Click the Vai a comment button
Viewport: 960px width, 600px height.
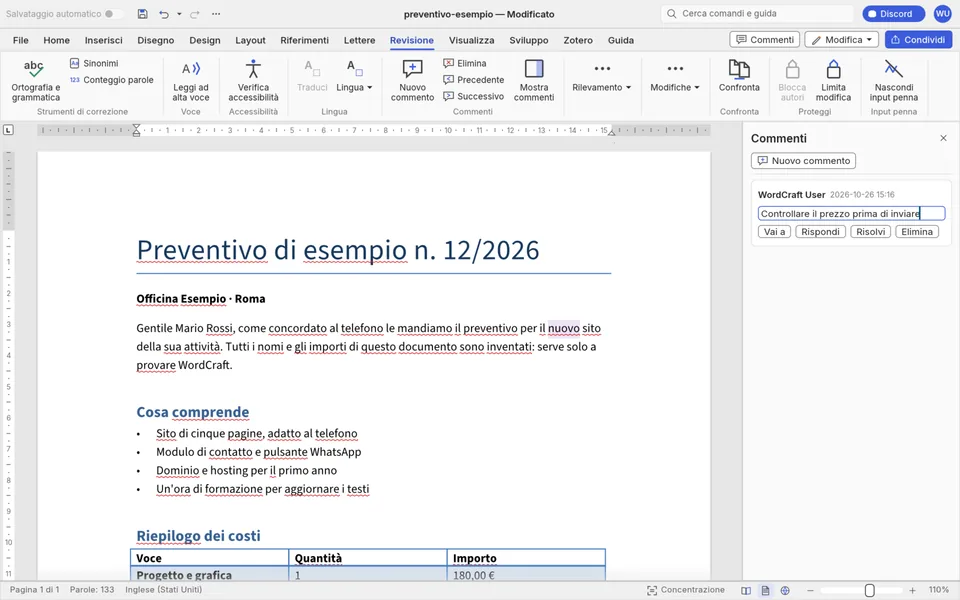(774, 231)
